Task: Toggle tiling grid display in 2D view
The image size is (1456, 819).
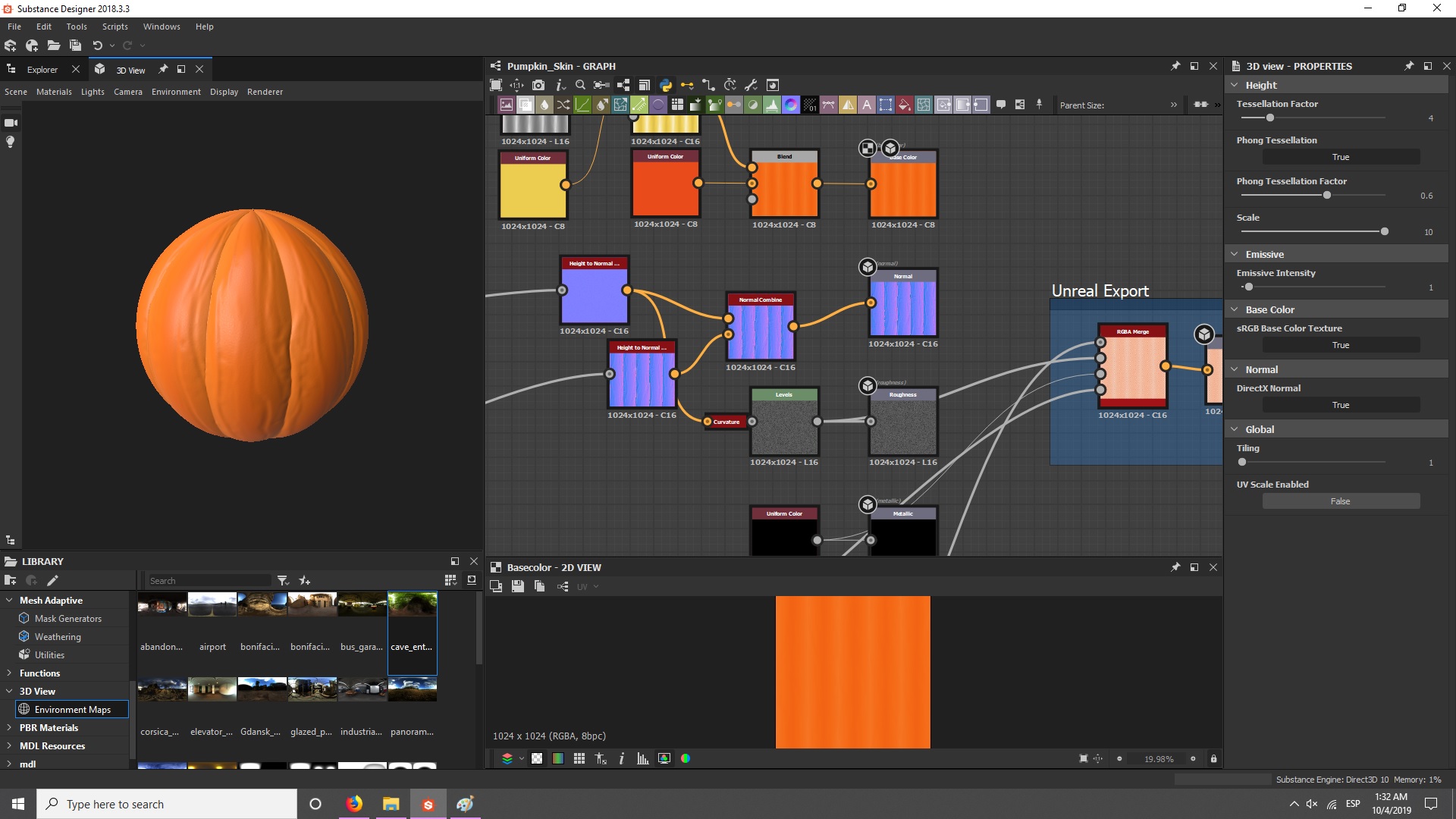Action: tap(579, 758)
